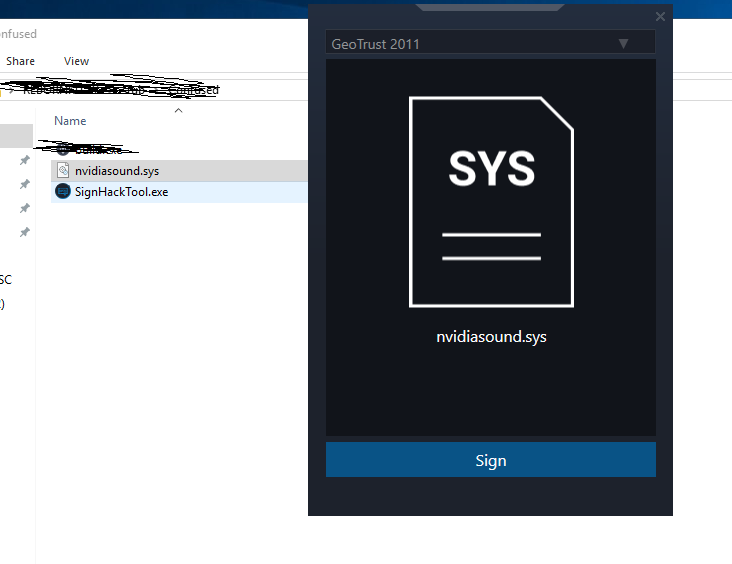Click the drag handle at top of signing tool
Screen dimensions: 732x564
coord(490,7)
